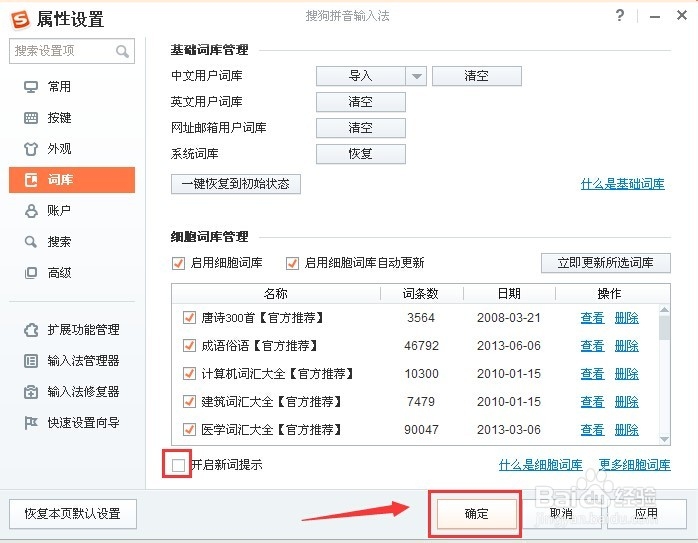Close the 属性设置 window
Image resolution: width=698 pixels, height=543 pixels.
[x=682, y=16]
